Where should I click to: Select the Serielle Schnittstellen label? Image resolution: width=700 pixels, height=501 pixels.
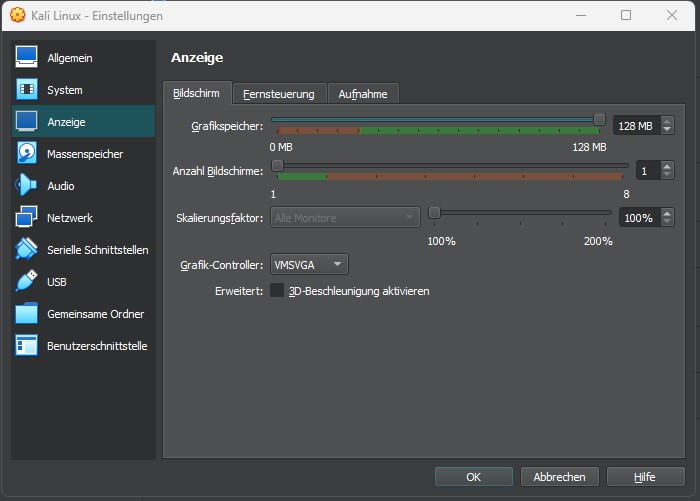98,250
